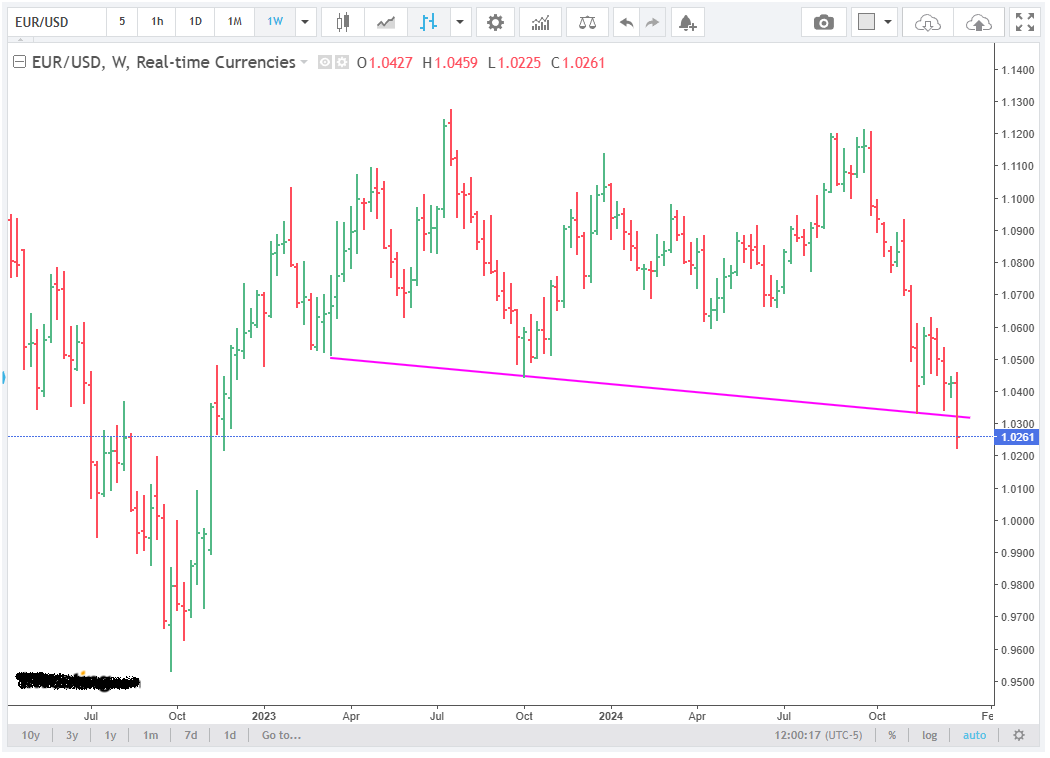This screenshot has height=758, width=1050.
Task: Select the 1D timeframe
Action: [x=195, y=22]
